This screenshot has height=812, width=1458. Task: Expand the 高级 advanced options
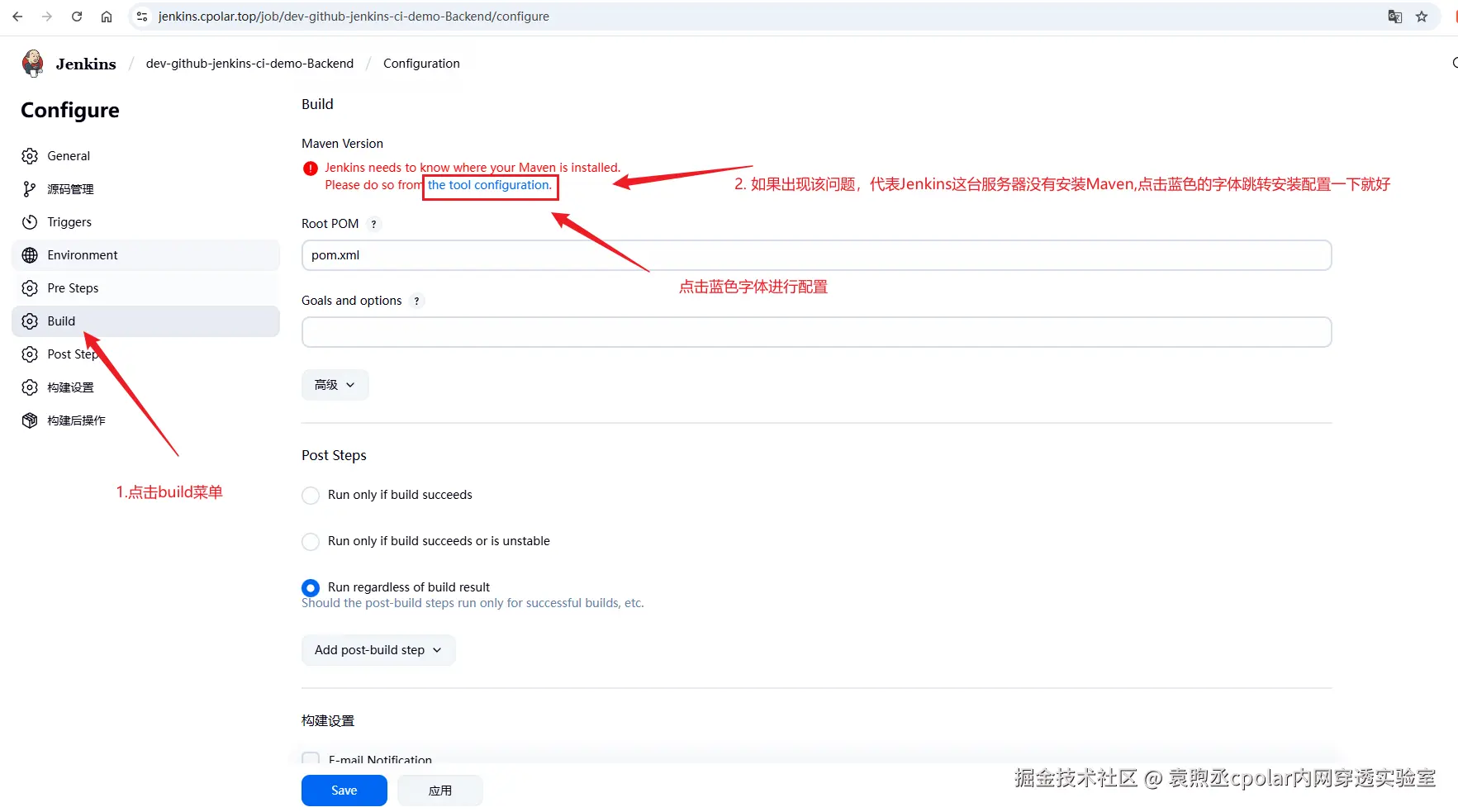[x=335, y=385]
